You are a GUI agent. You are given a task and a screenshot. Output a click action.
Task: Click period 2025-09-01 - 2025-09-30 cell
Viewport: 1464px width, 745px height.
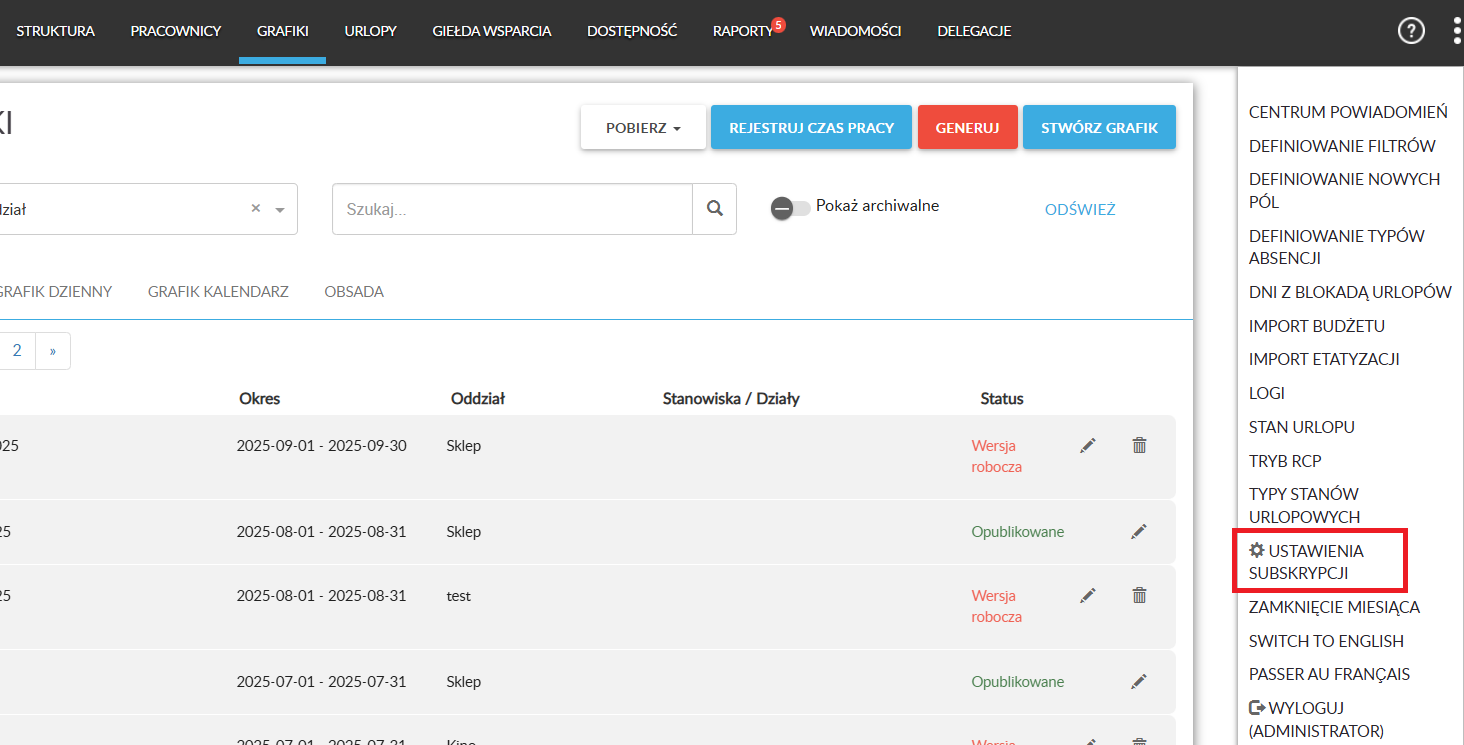point(321,445)
